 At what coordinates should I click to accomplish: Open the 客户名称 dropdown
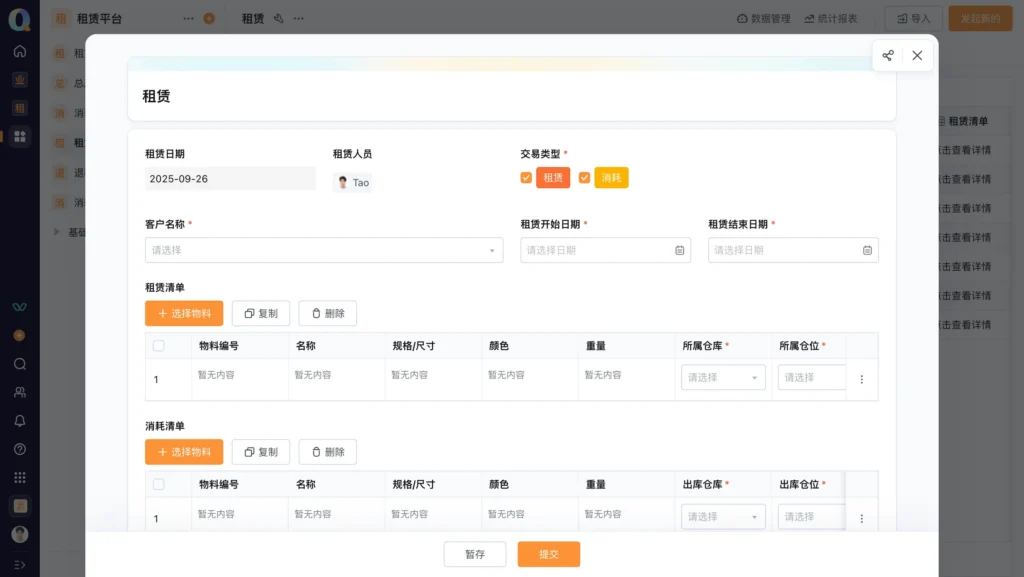[x=323, y=250]
